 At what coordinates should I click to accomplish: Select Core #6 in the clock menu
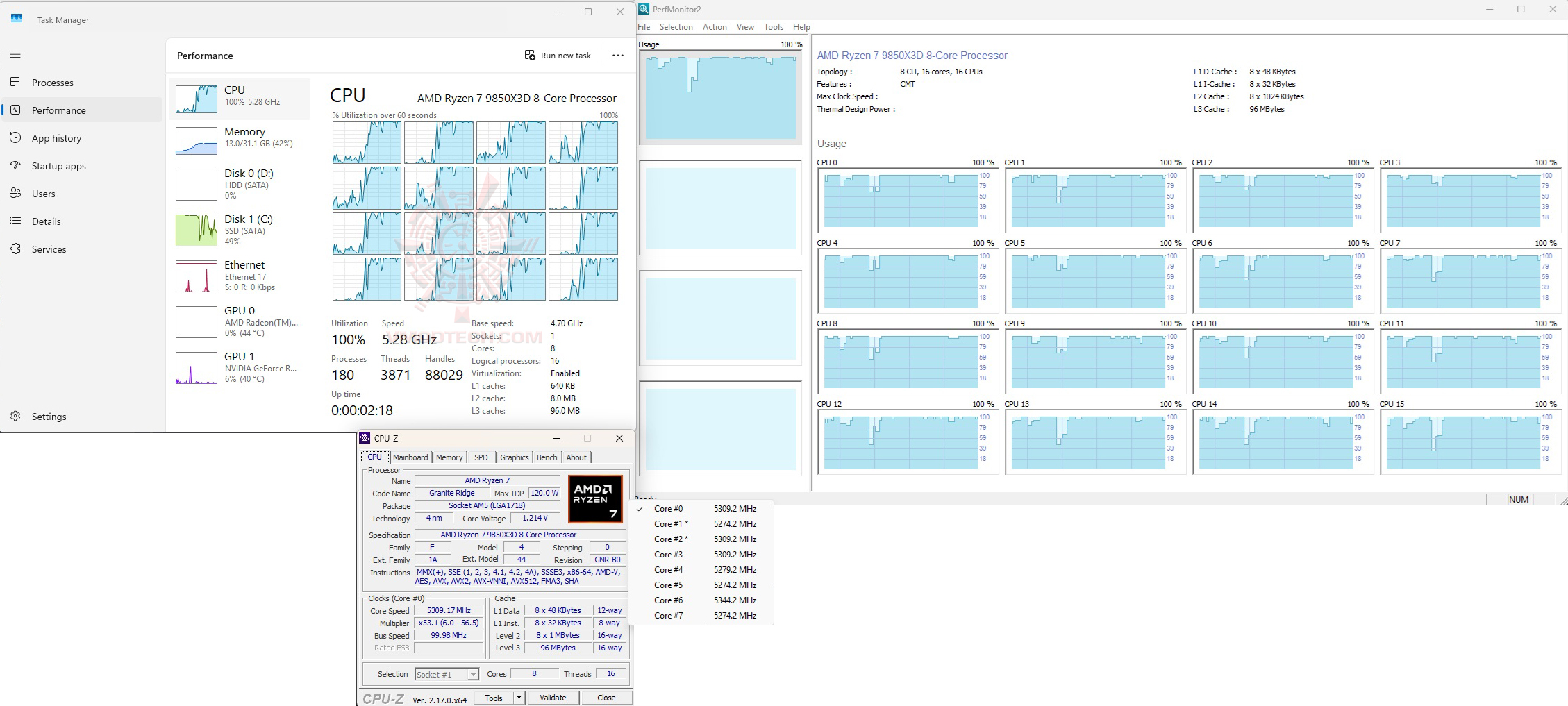coord(701,600)
